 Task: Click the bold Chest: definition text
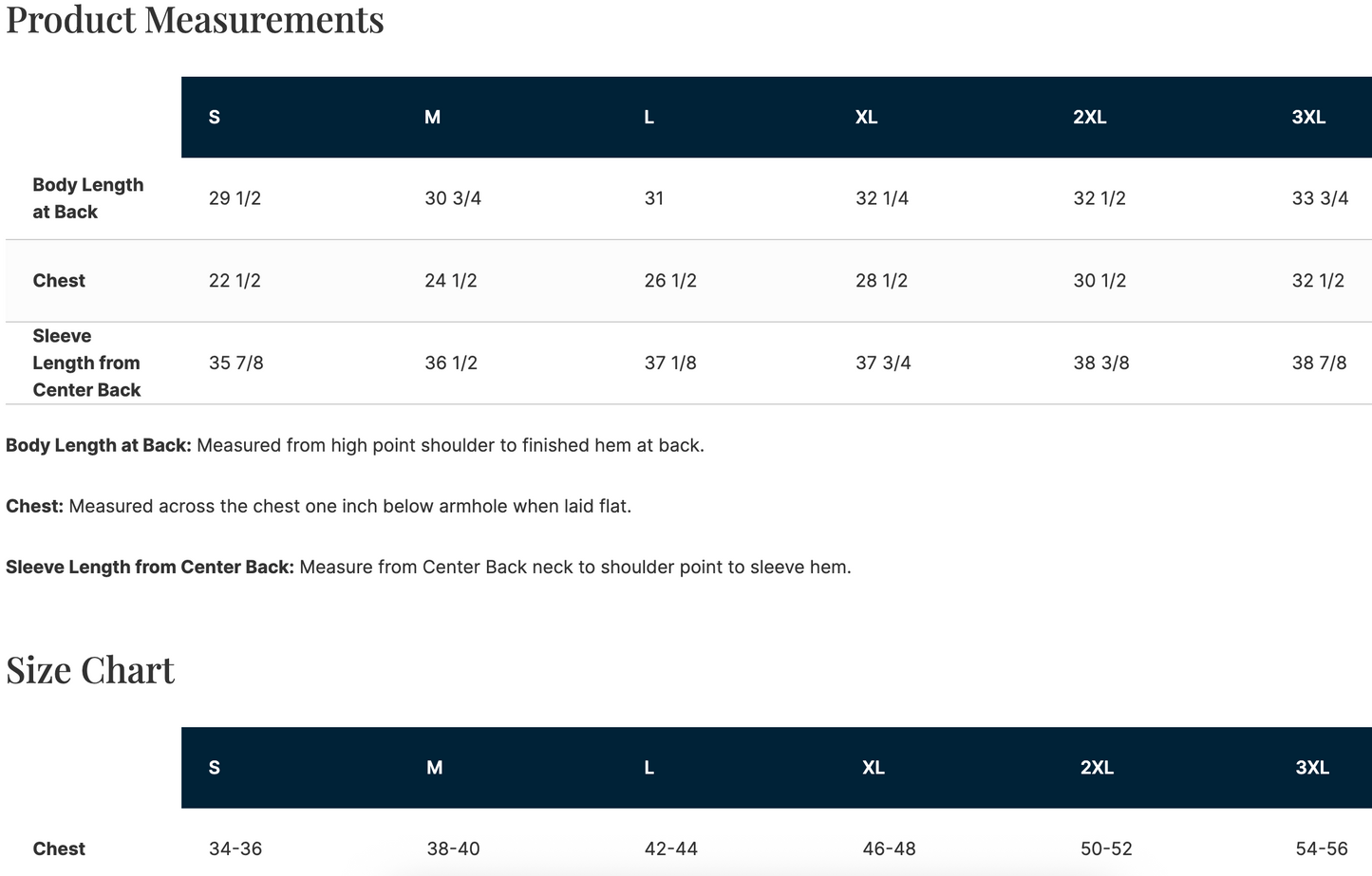(x=34, y=506)
